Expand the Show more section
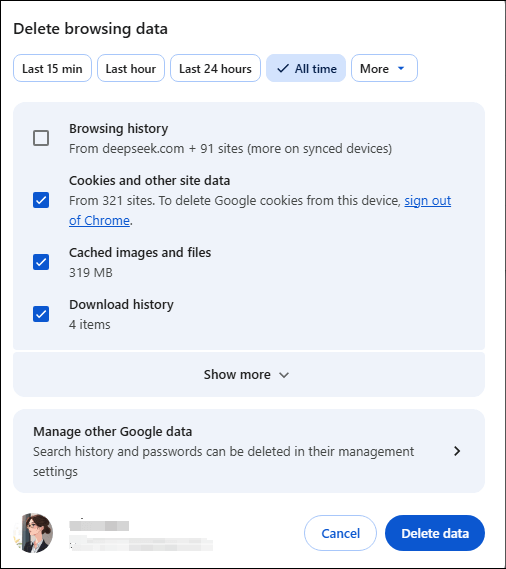The image size is (506, 569). [249, 374]
